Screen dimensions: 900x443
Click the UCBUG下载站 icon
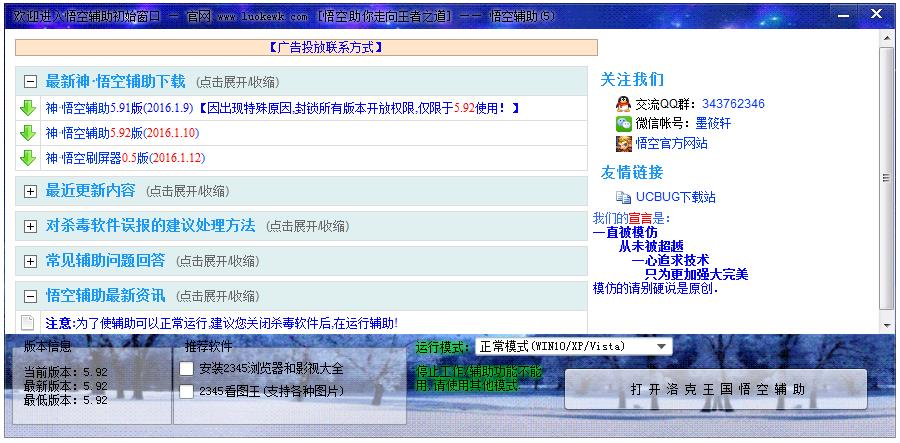point(624,198)
